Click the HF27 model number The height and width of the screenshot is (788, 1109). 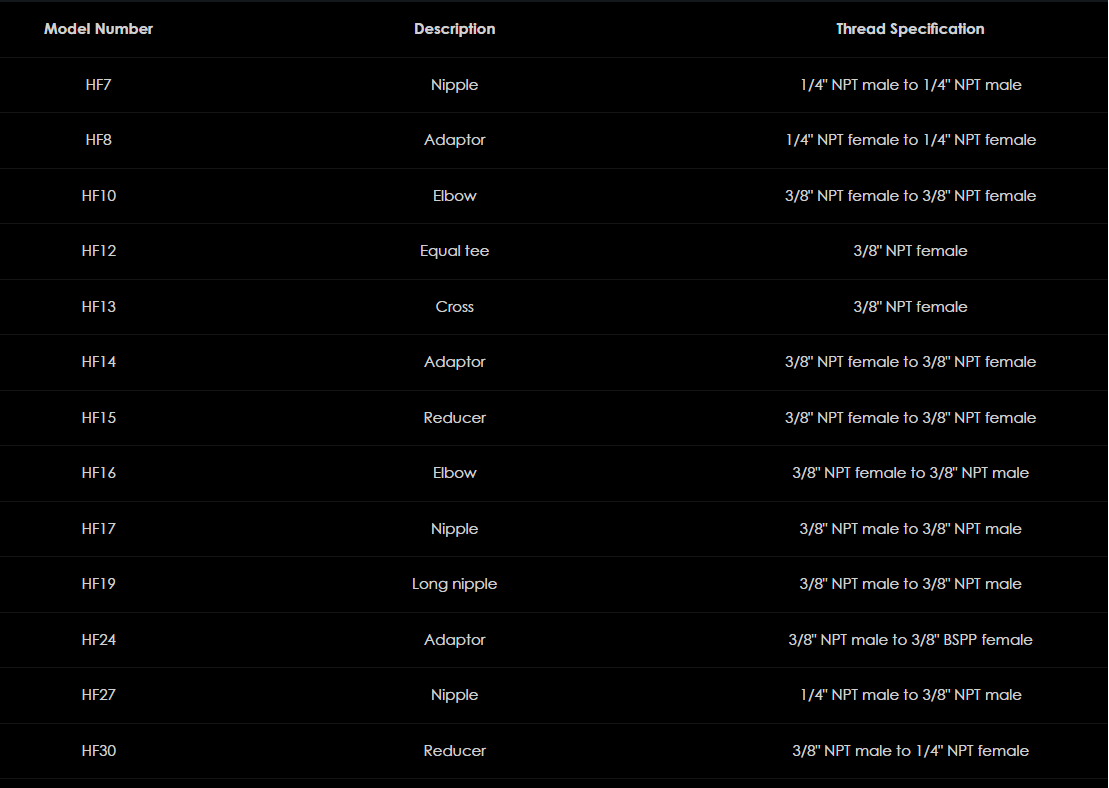[98, 695]
